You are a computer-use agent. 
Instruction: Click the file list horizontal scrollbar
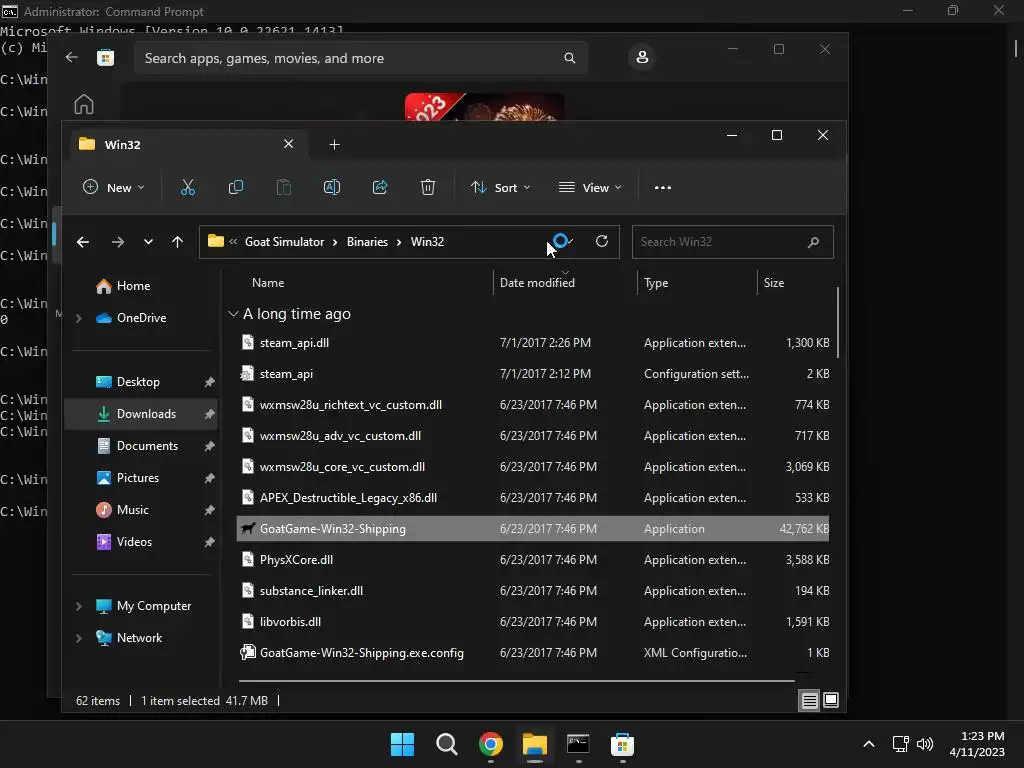click(x=517, y=680)
